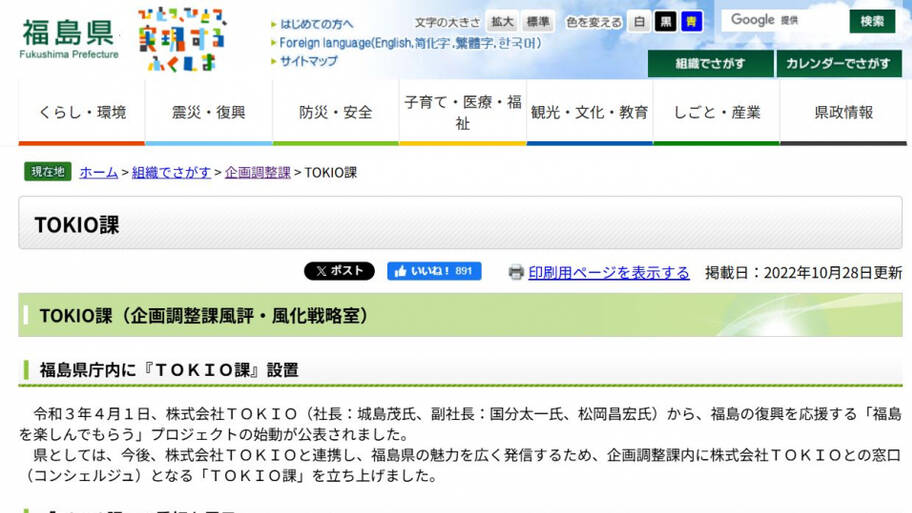Viewport: 912px width, 513px height.
Task: Open the 子育て・医療・福祉 navigation tab
Action: (x=462, y=112)
